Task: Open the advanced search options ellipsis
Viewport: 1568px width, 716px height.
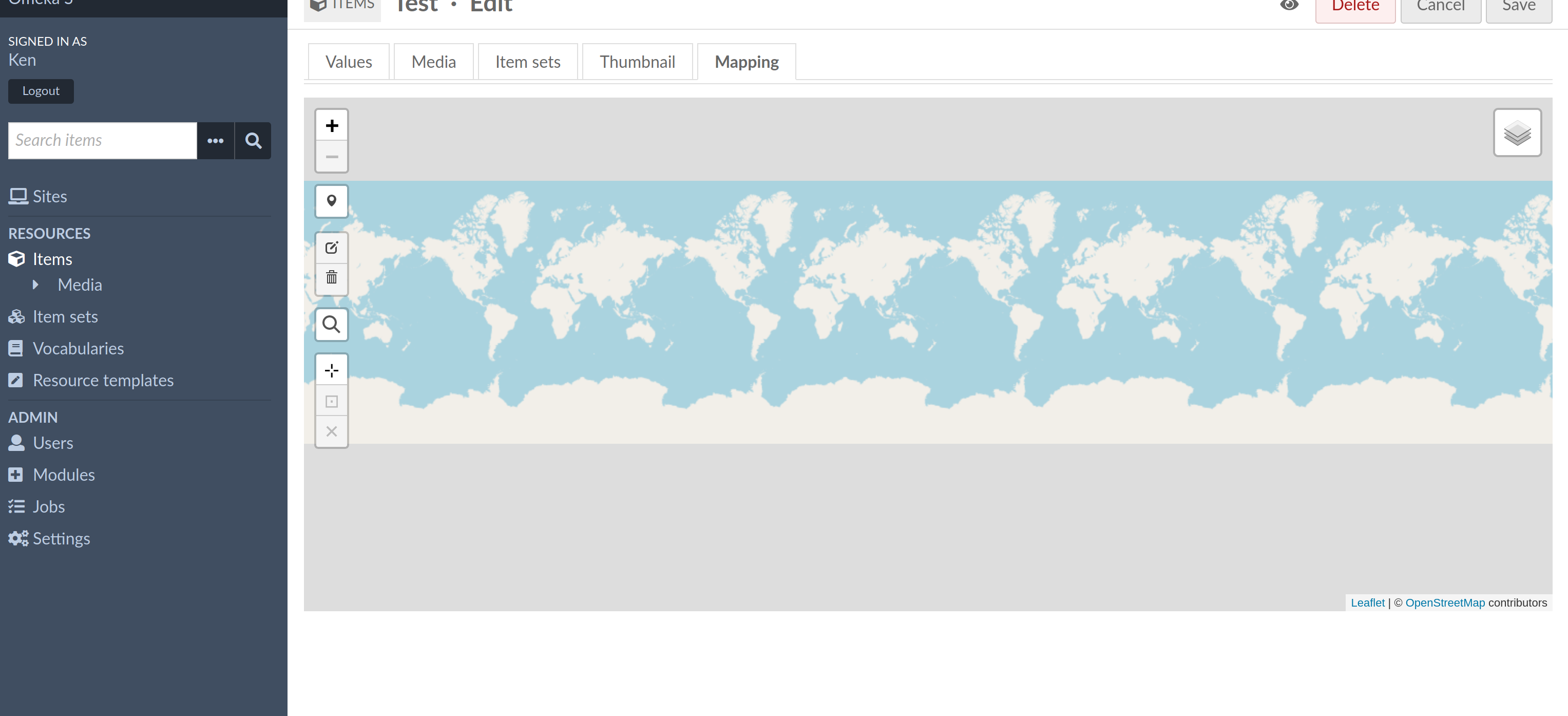Action: pos(216,141)
